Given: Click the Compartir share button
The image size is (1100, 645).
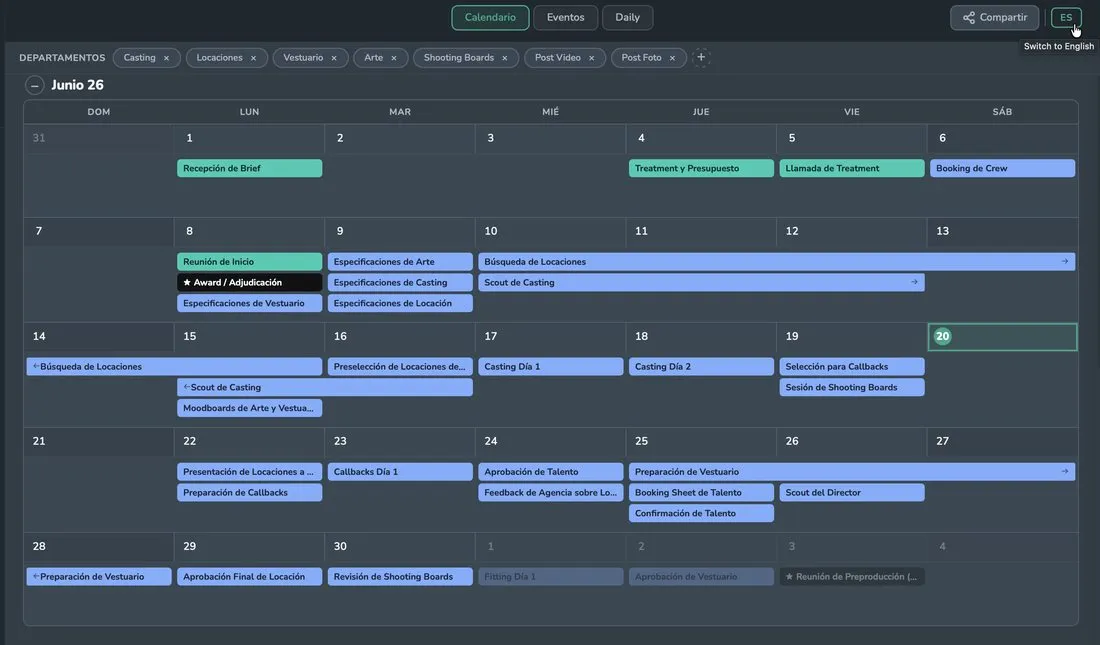Looking at the screenshot, I should [995, 18].
